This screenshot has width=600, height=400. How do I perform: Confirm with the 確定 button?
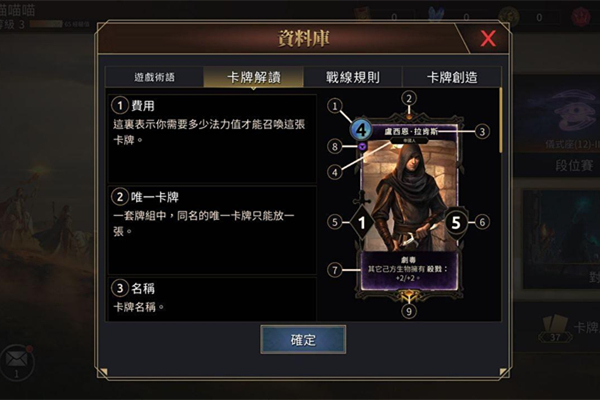point(303,340)
